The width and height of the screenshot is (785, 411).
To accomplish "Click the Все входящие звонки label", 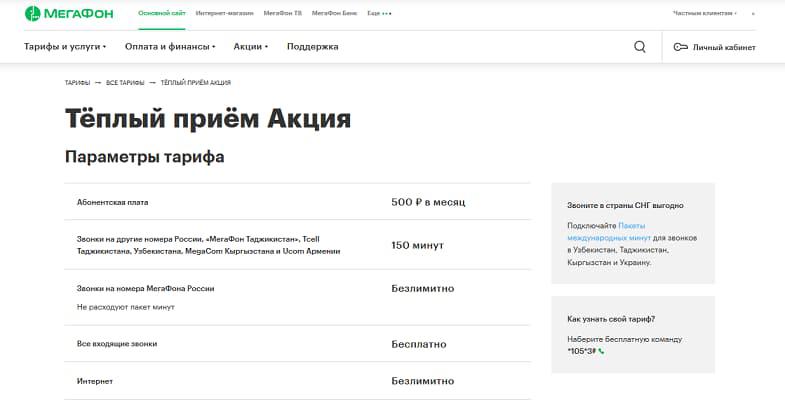I will click(x=117, y=344).
